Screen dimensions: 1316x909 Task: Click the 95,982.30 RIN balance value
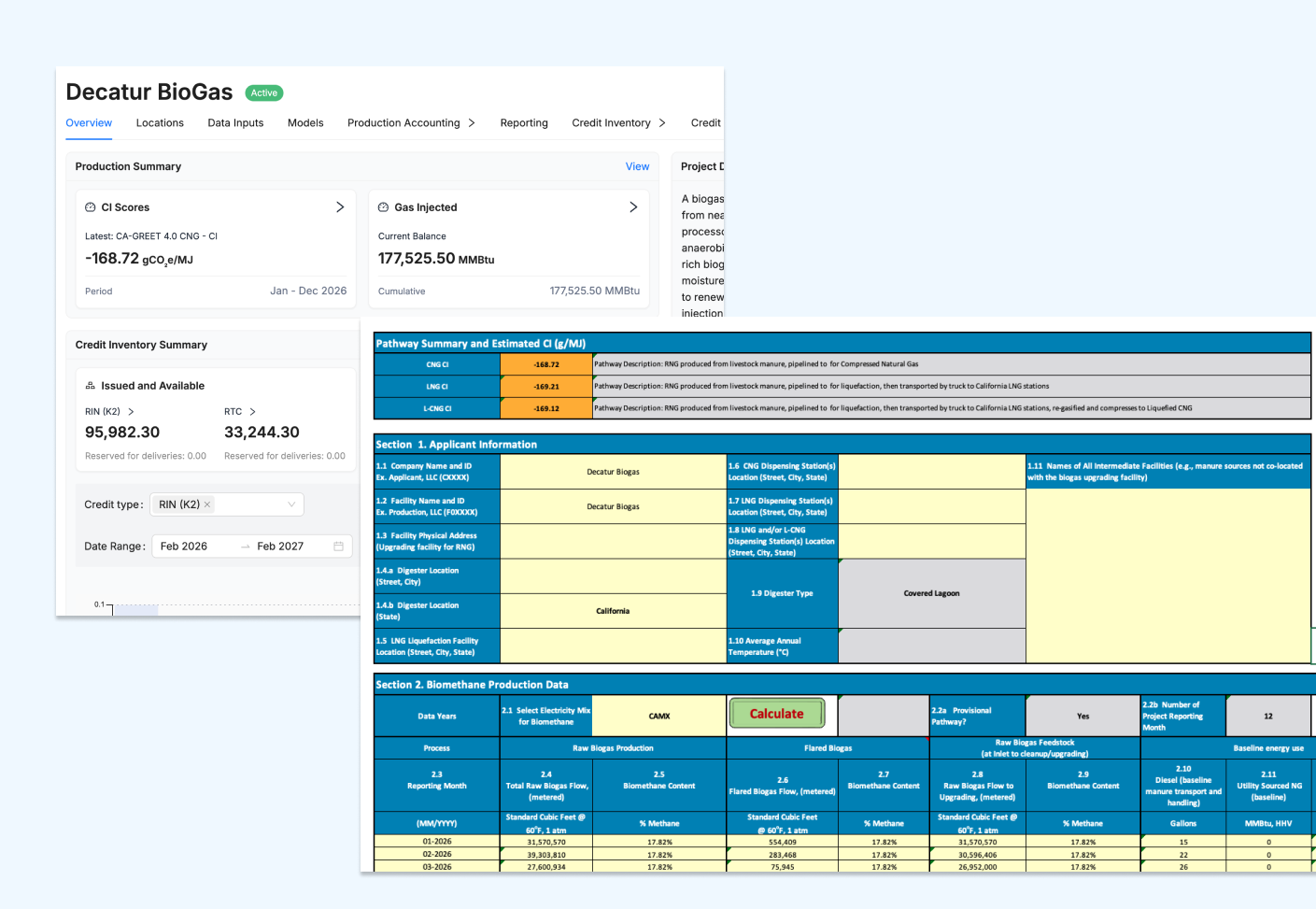(x=122, y=433)
